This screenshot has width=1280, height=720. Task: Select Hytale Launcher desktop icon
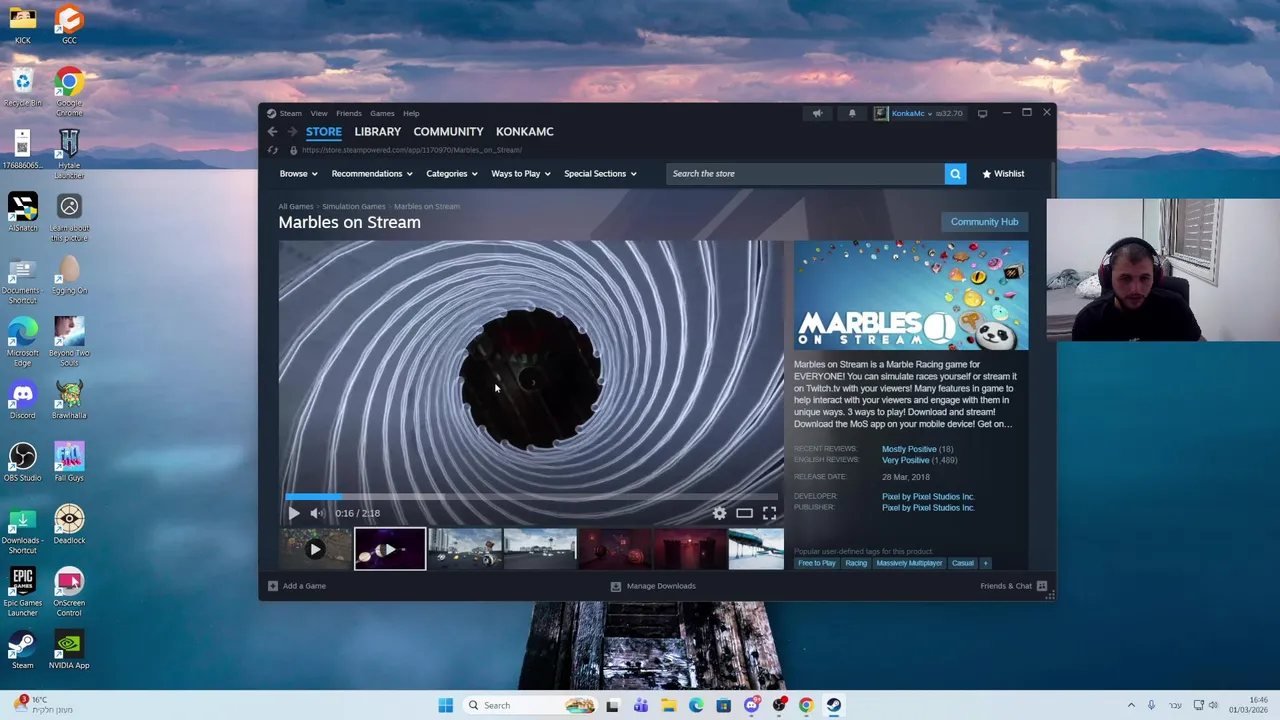[x=69, y=155]
